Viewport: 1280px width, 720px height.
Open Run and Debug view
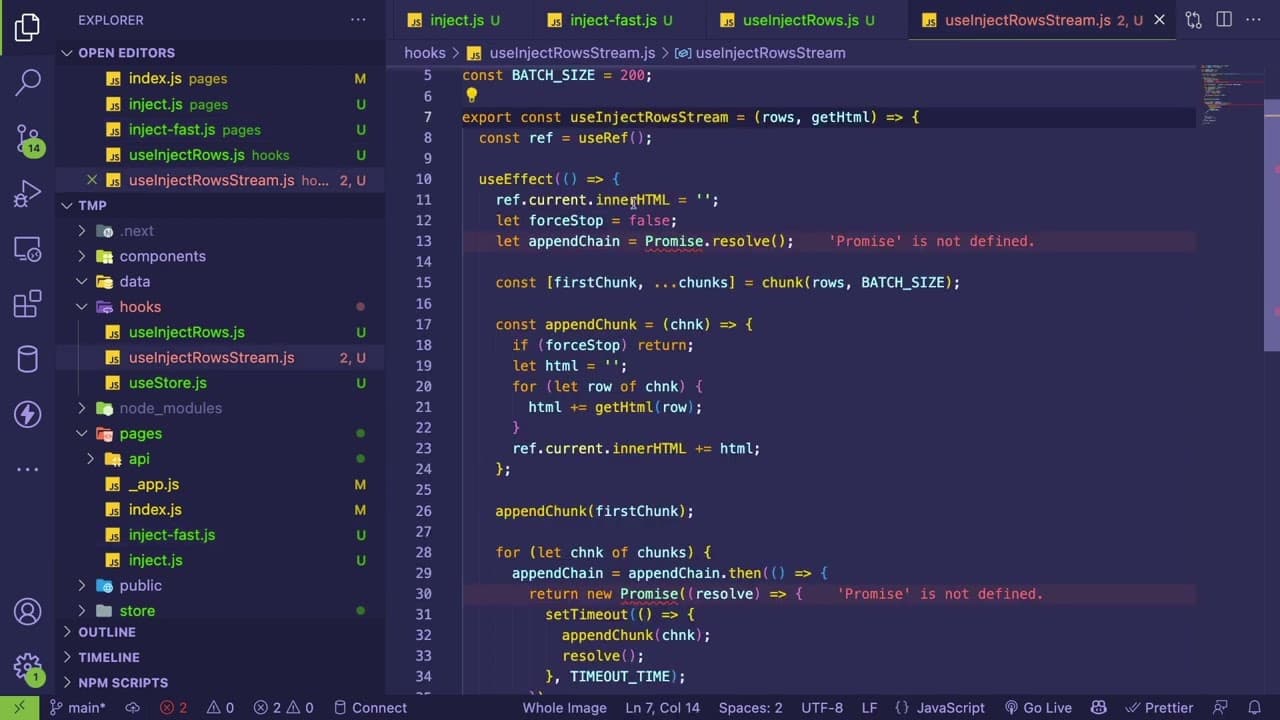[x=28, y=193]
